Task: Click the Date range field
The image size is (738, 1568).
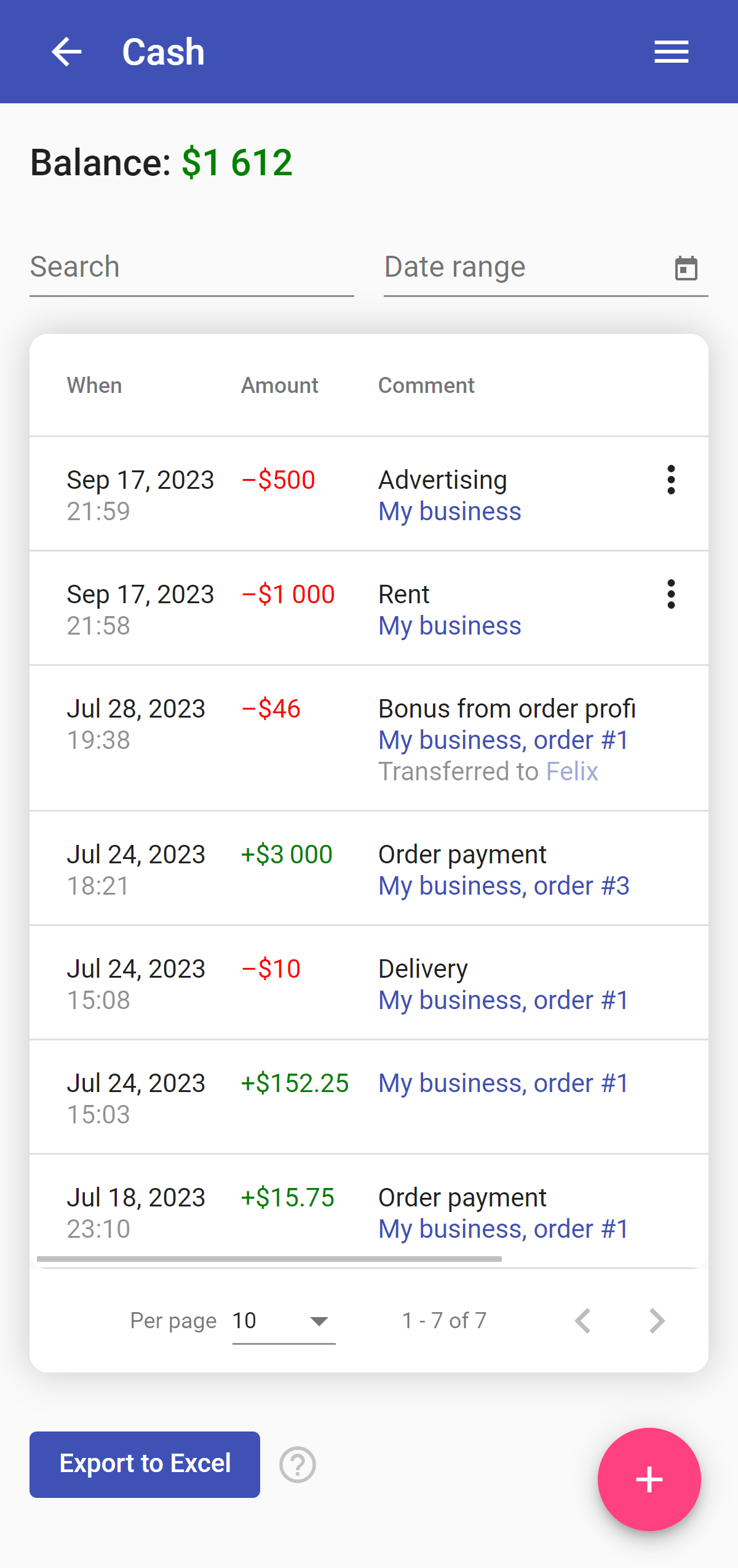Action: (x=523, y=267)
